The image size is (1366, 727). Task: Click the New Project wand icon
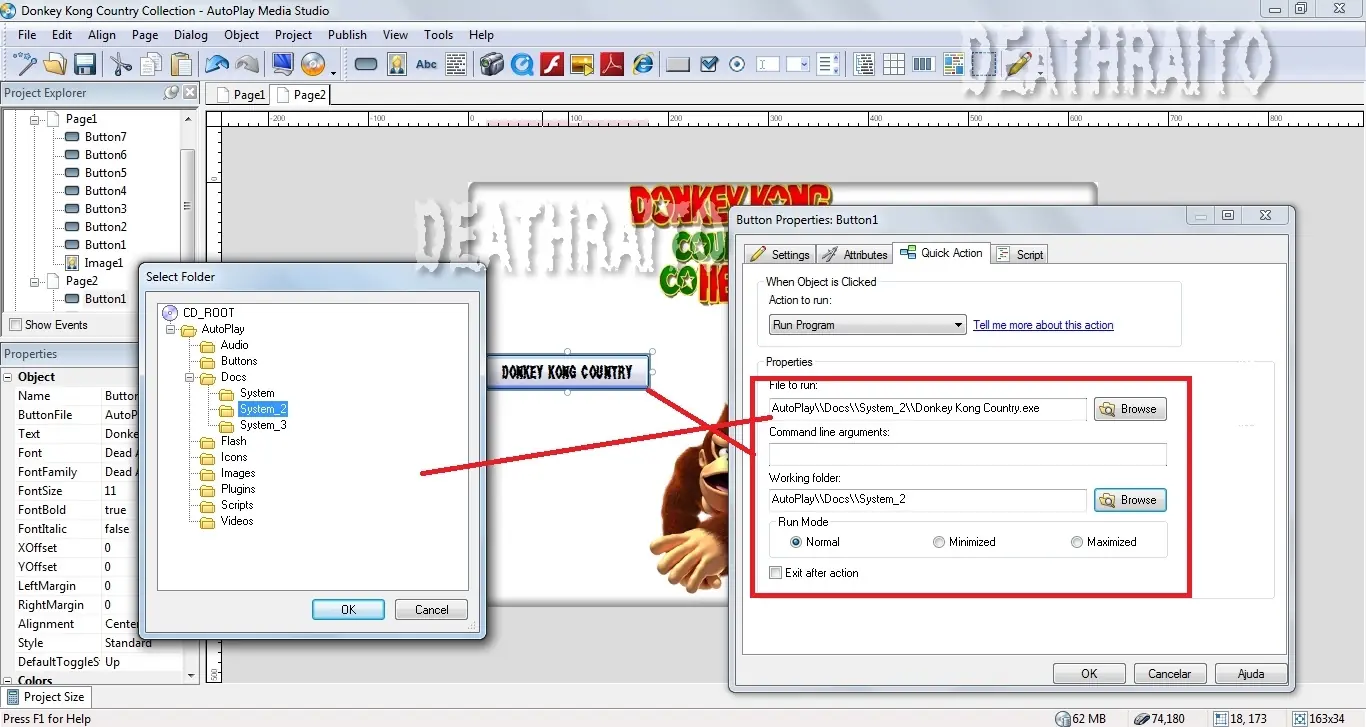pyautogui.click(x=25, y=65)
